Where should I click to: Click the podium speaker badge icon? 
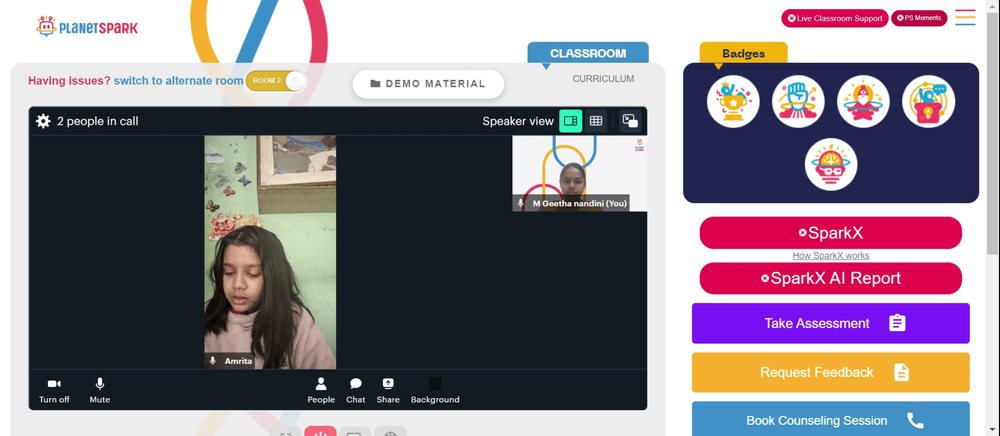coord(928,101)
